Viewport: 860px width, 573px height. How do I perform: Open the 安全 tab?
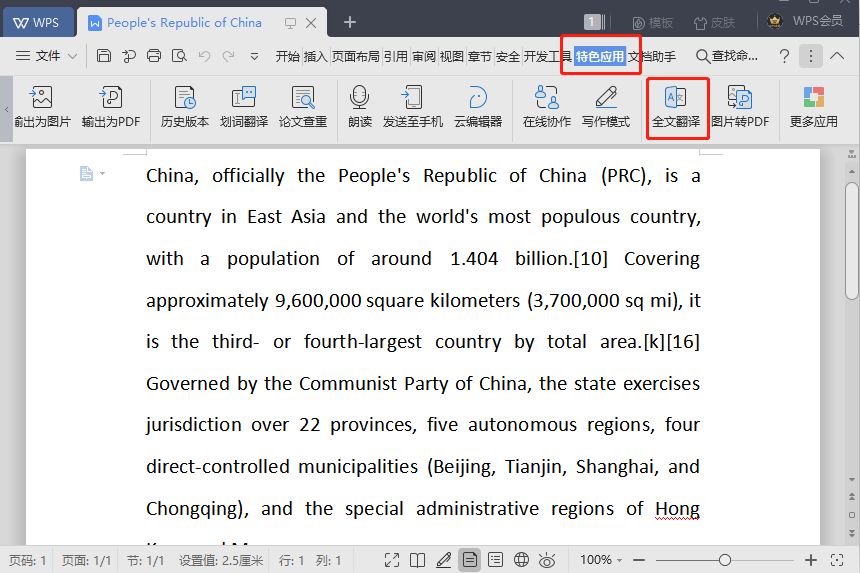(x=508, y=56)
